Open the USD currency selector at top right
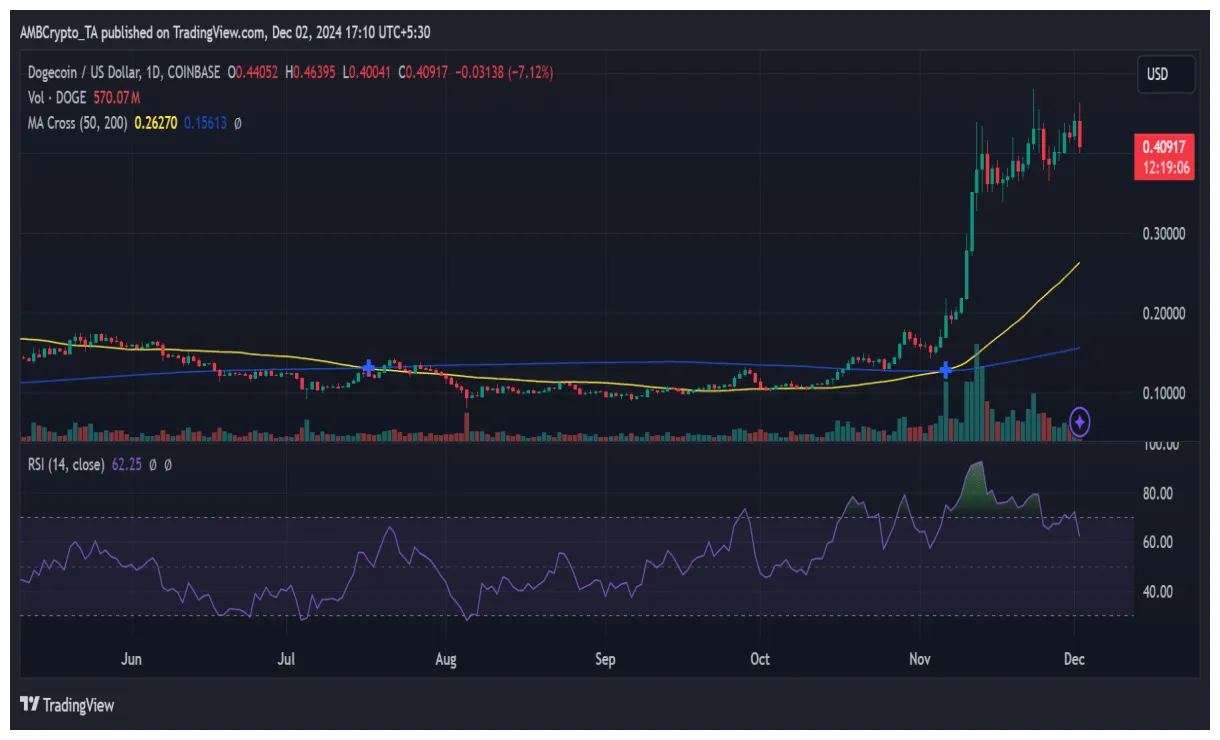This screenshot has width=1220, height=740. (x=1166, y=74)
